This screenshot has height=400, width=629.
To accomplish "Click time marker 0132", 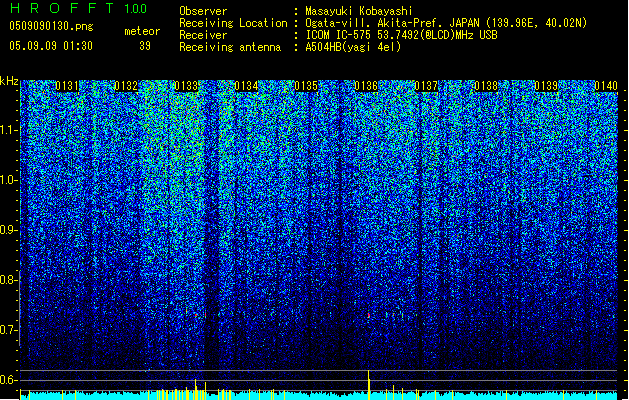I will pos(126,86).
